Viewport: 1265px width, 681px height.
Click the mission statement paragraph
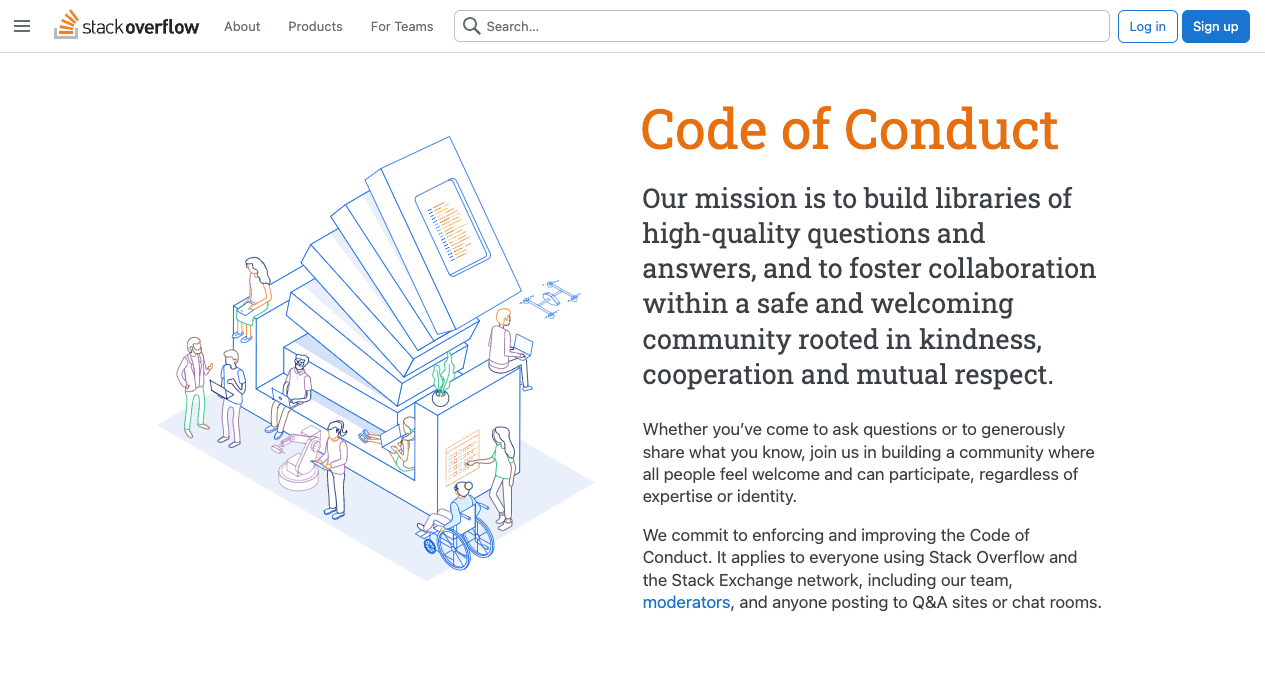(x=869, y=285)
